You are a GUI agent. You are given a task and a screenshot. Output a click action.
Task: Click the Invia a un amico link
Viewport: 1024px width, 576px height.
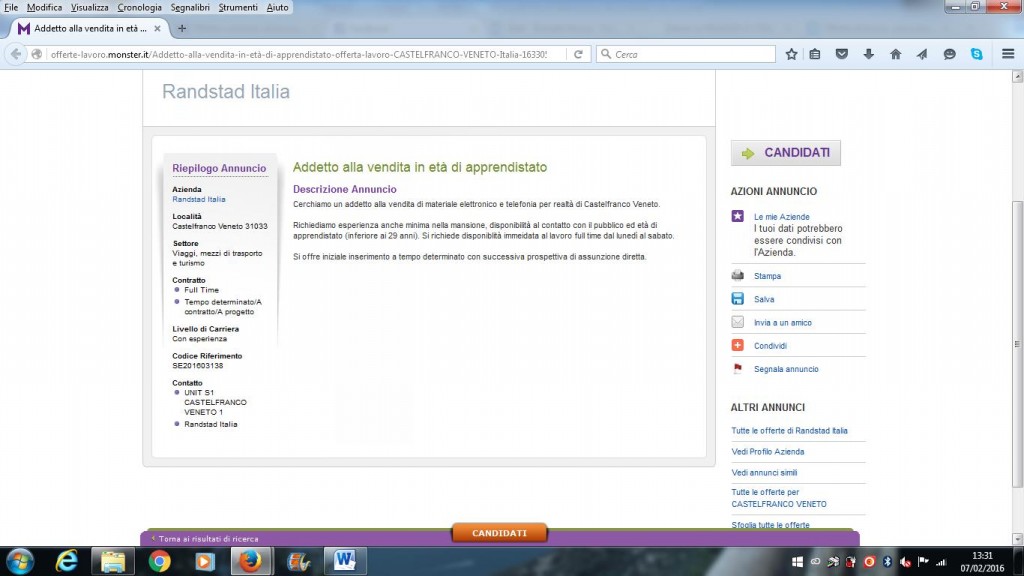[782, 323]
